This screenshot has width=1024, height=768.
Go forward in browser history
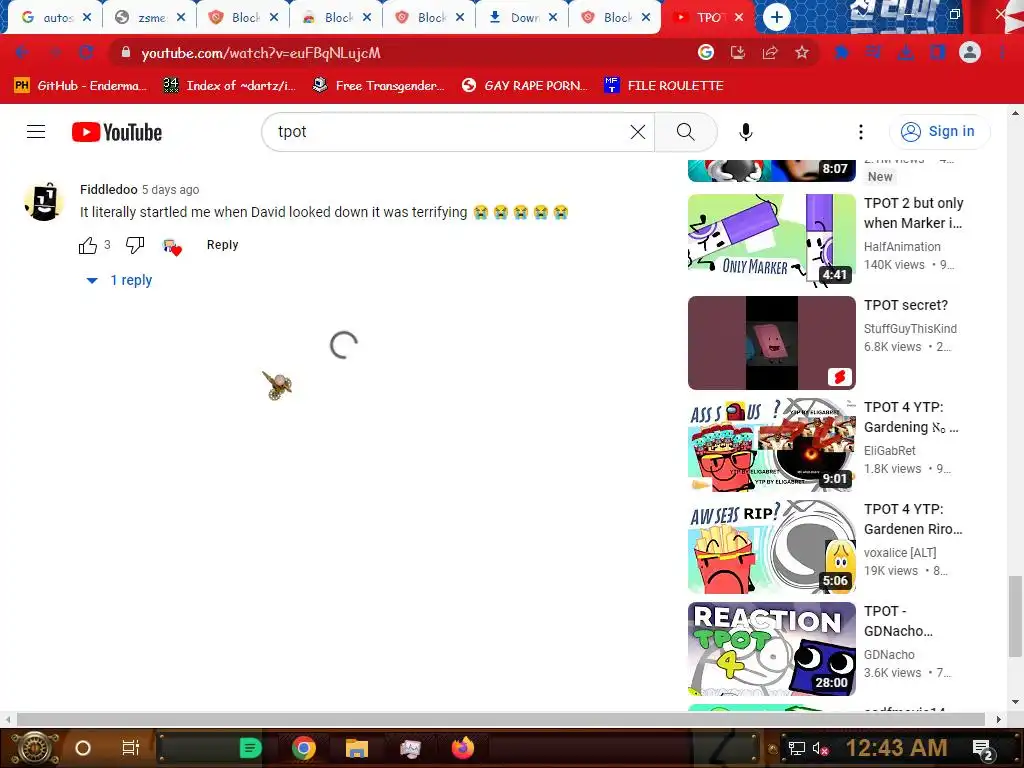coord(55,53)
